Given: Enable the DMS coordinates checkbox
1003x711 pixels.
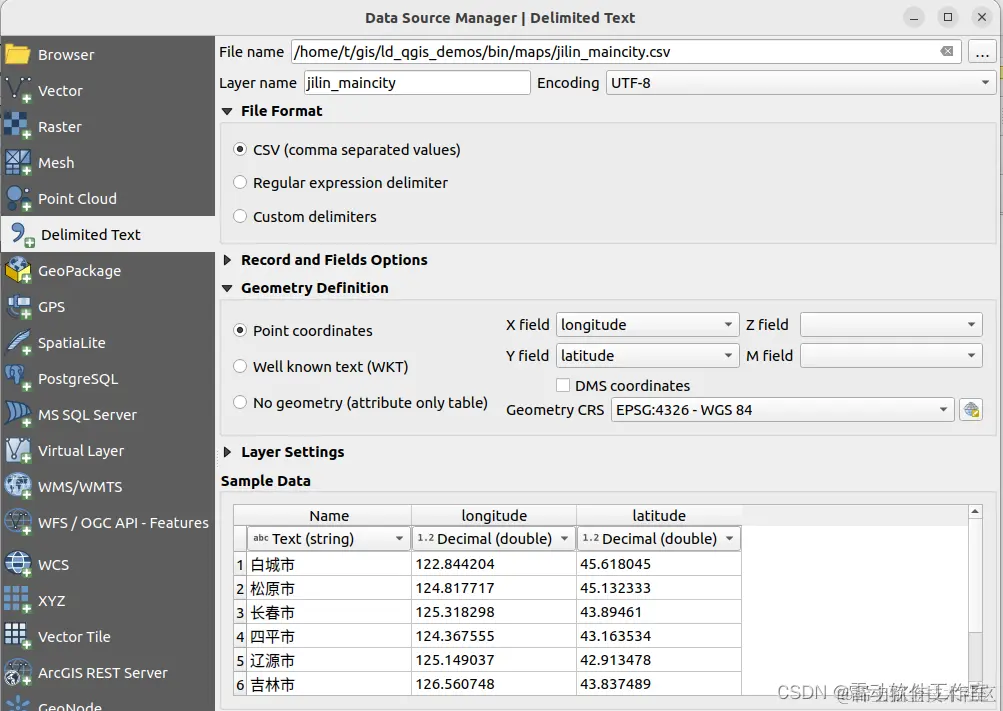Looking at the screenshot, I should pos(563,385).
